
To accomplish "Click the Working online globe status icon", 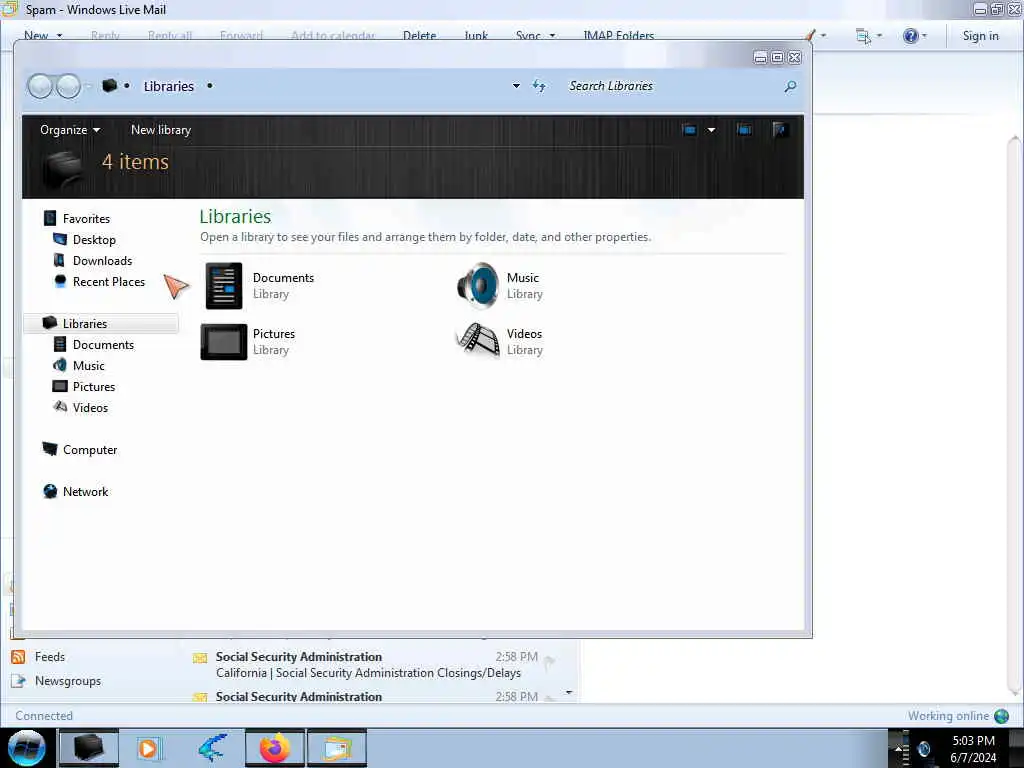I will click(1001, 716).
